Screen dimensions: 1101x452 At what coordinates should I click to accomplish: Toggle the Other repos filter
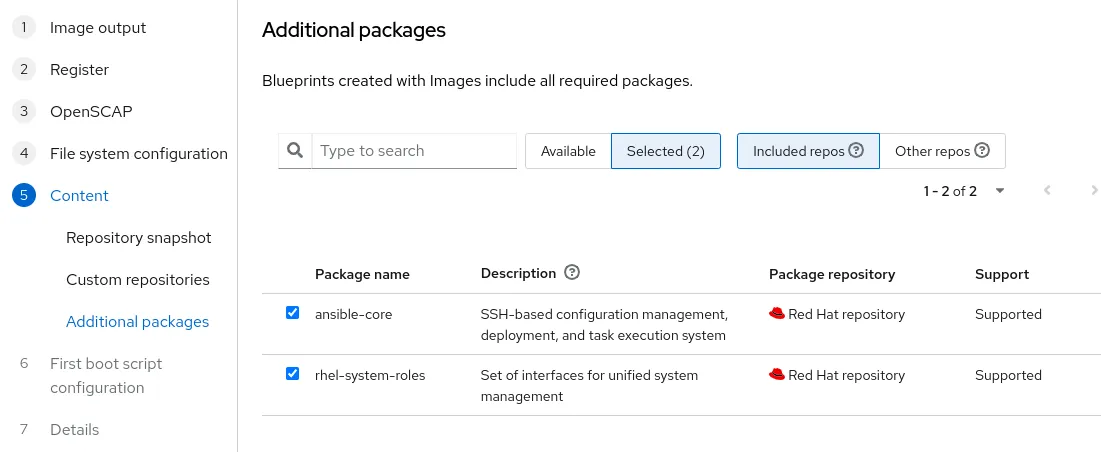tap(941, 151)
